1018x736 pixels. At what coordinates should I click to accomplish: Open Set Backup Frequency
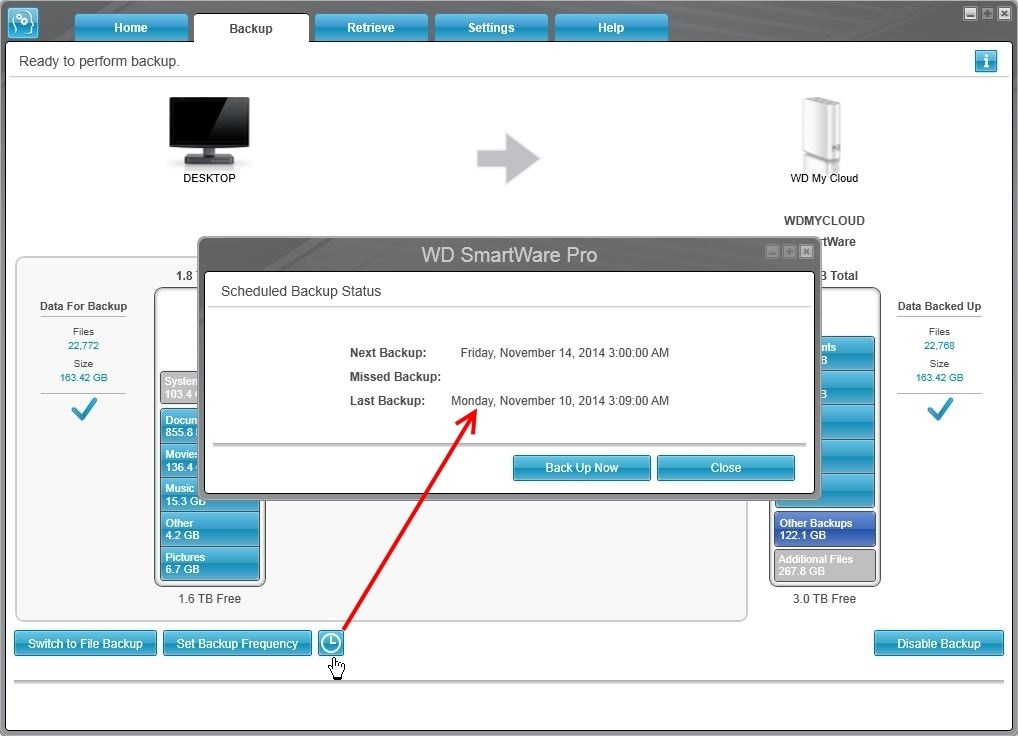[237, 643]
